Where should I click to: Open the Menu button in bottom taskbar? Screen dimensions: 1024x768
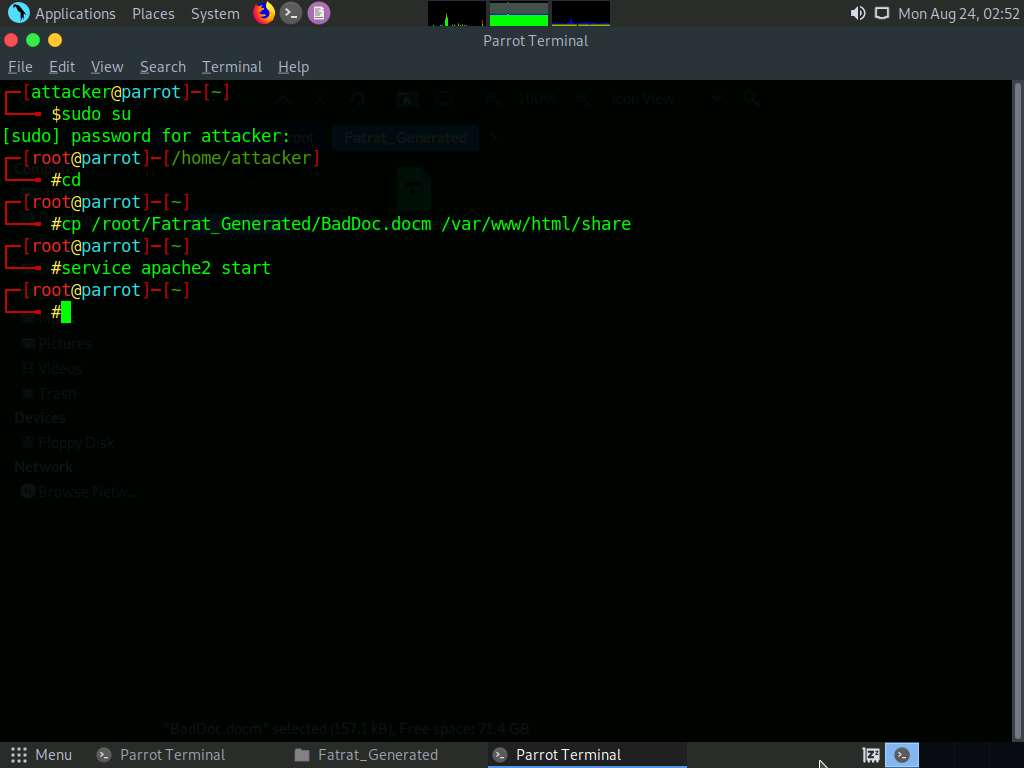[41, 755]
